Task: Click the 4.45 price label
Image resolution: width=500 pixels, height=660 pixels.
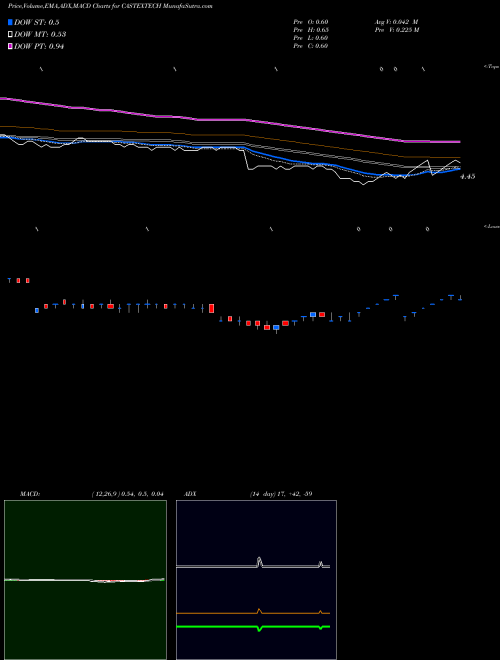Action: click(x=468, y=177)
